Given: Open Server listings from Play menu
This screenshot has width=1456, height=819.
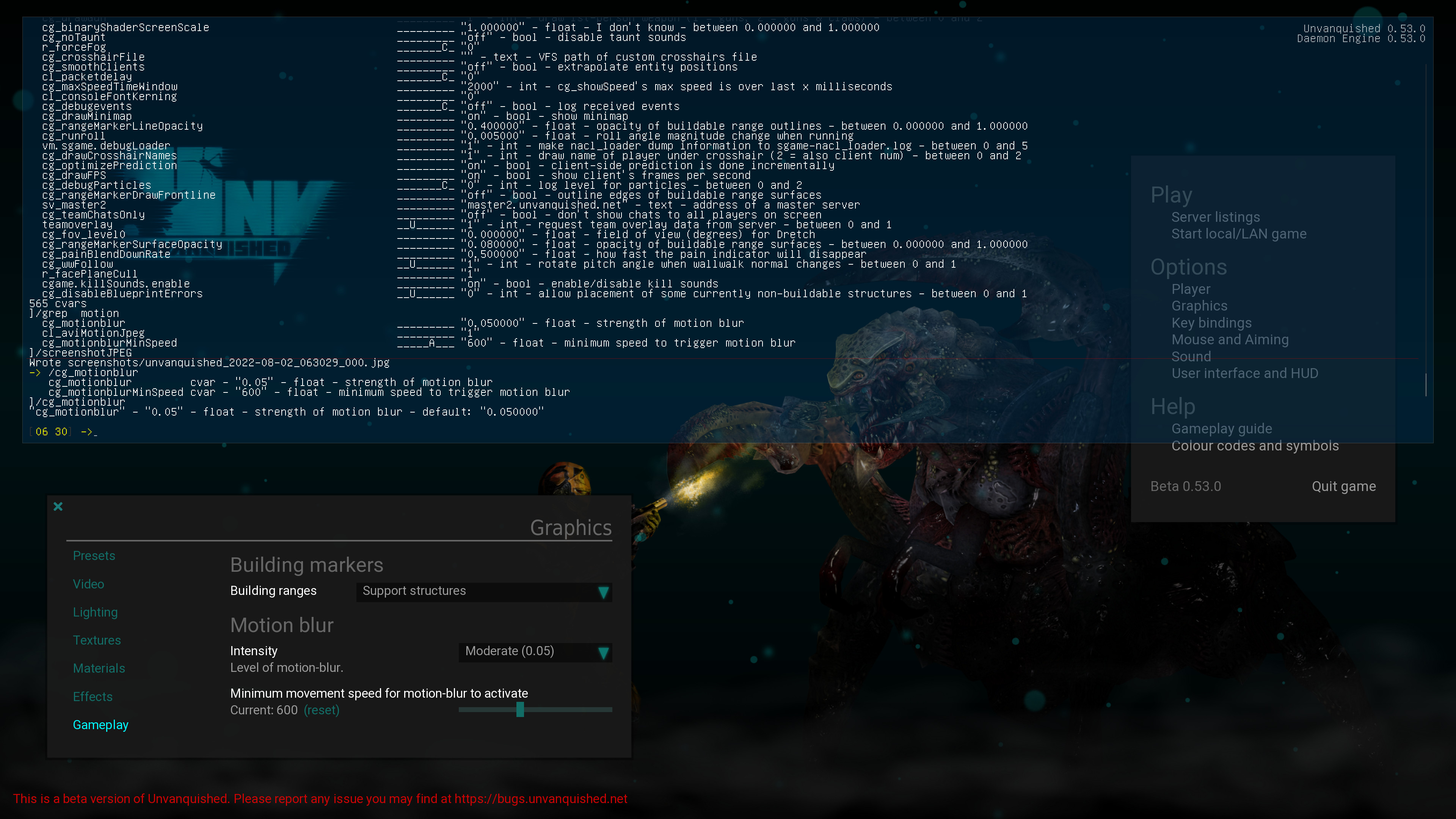Looking at the screenshot, I should point(1215,217).
